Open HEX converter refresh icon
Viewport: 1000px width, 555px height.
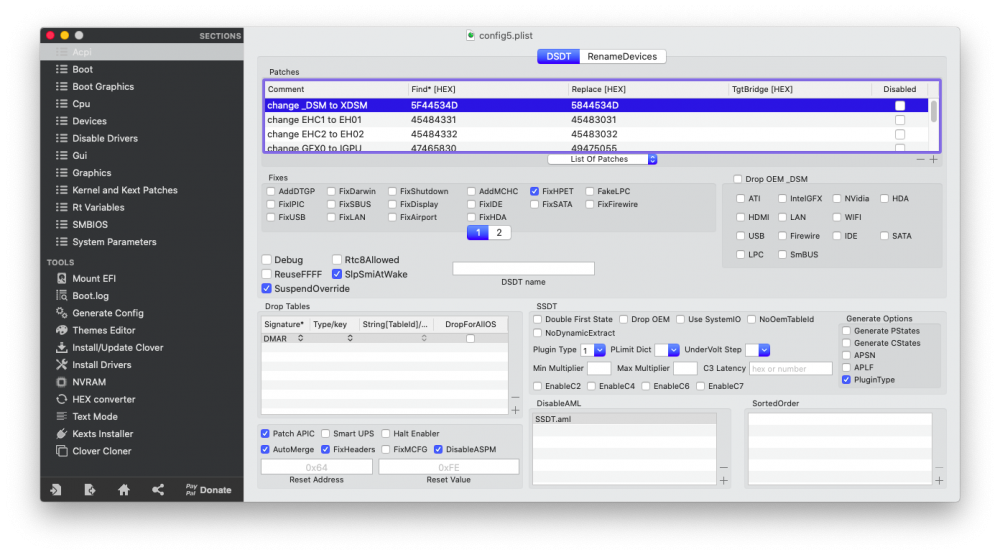61,399
